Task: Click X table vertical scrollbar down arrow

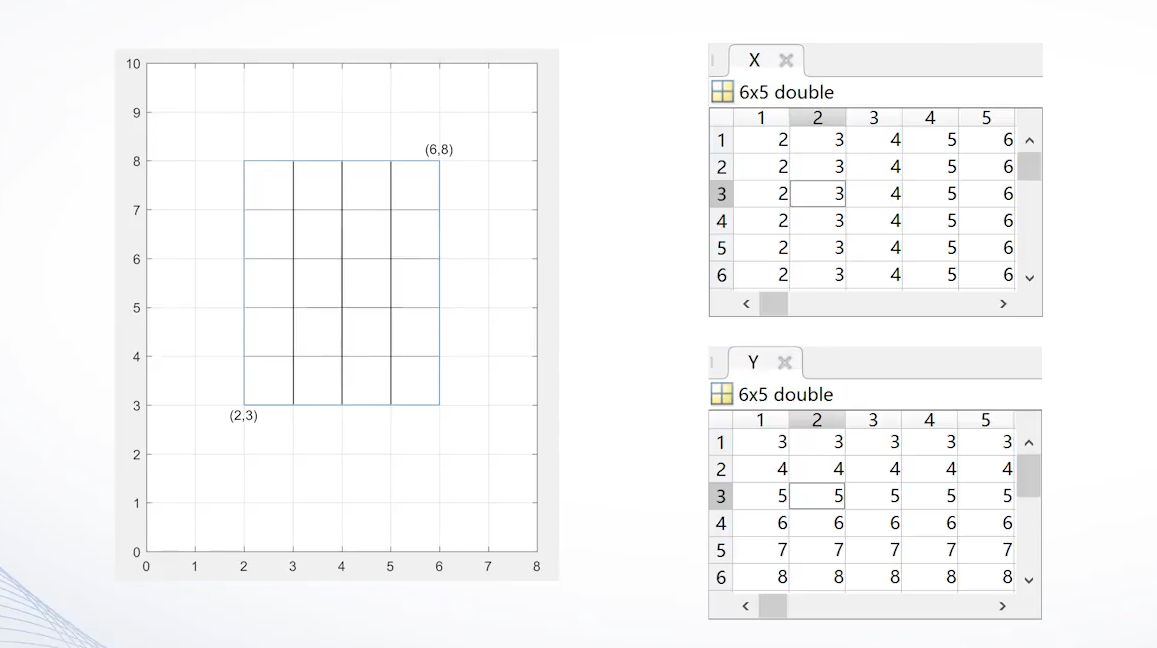Action: (x=1029, y=278)
